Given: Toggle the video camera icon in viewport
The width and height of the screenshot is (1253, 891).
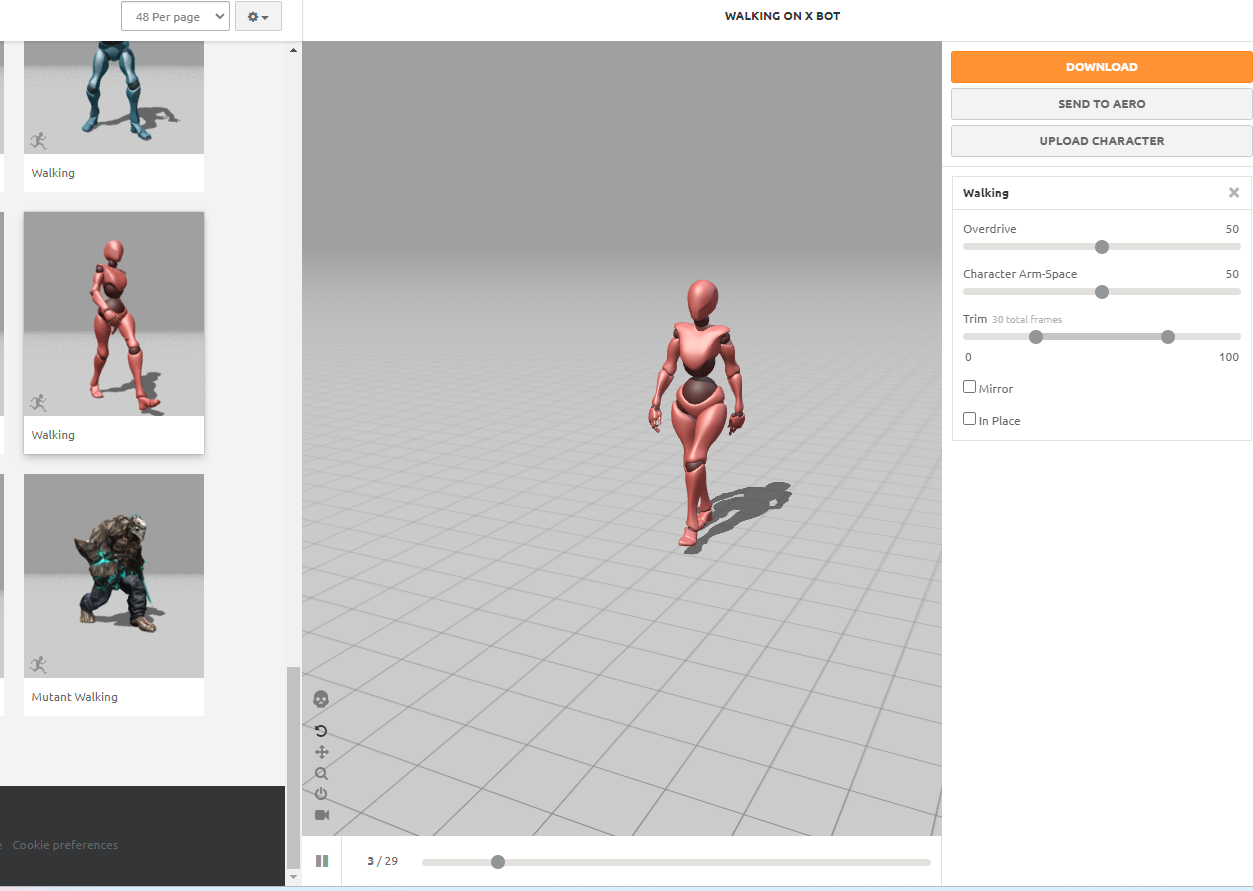Looking at the screenshot, I should pos(322,815).
